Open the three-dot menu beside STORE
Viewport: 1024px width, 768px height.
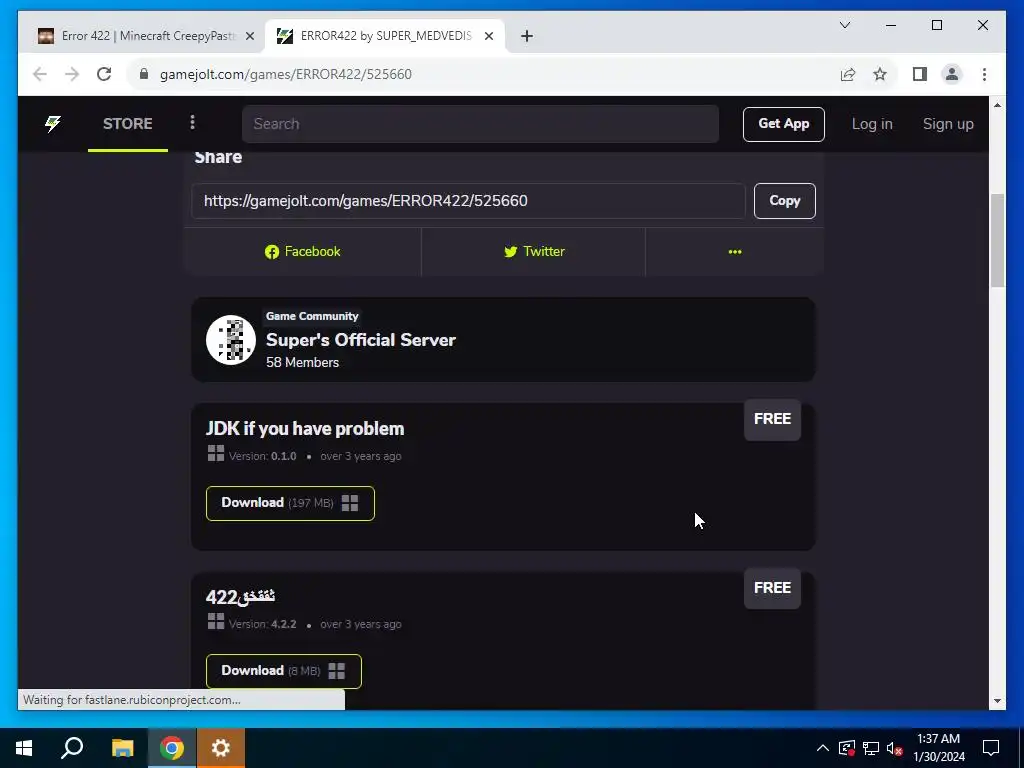192,122
